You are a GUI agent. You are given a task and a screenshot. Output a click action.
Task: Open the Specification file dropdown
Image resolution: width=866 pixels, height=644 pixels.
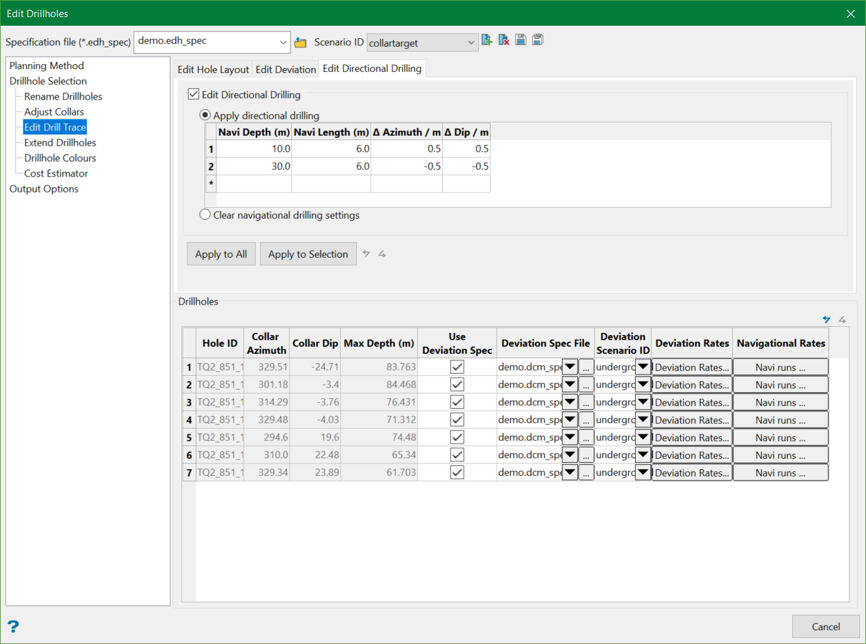tap(282, 42)
